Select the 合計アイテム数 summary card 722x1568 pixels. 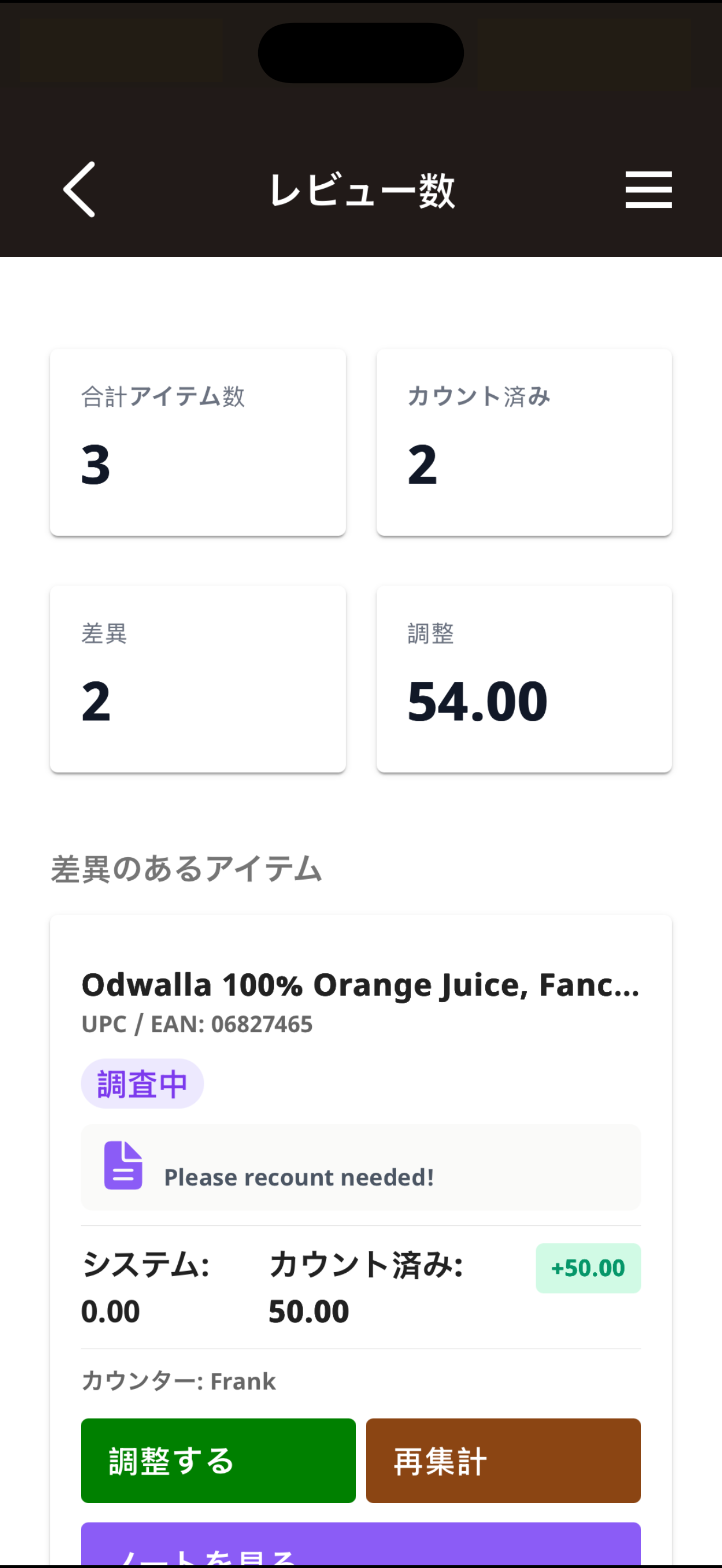click(x=198, y=442)
